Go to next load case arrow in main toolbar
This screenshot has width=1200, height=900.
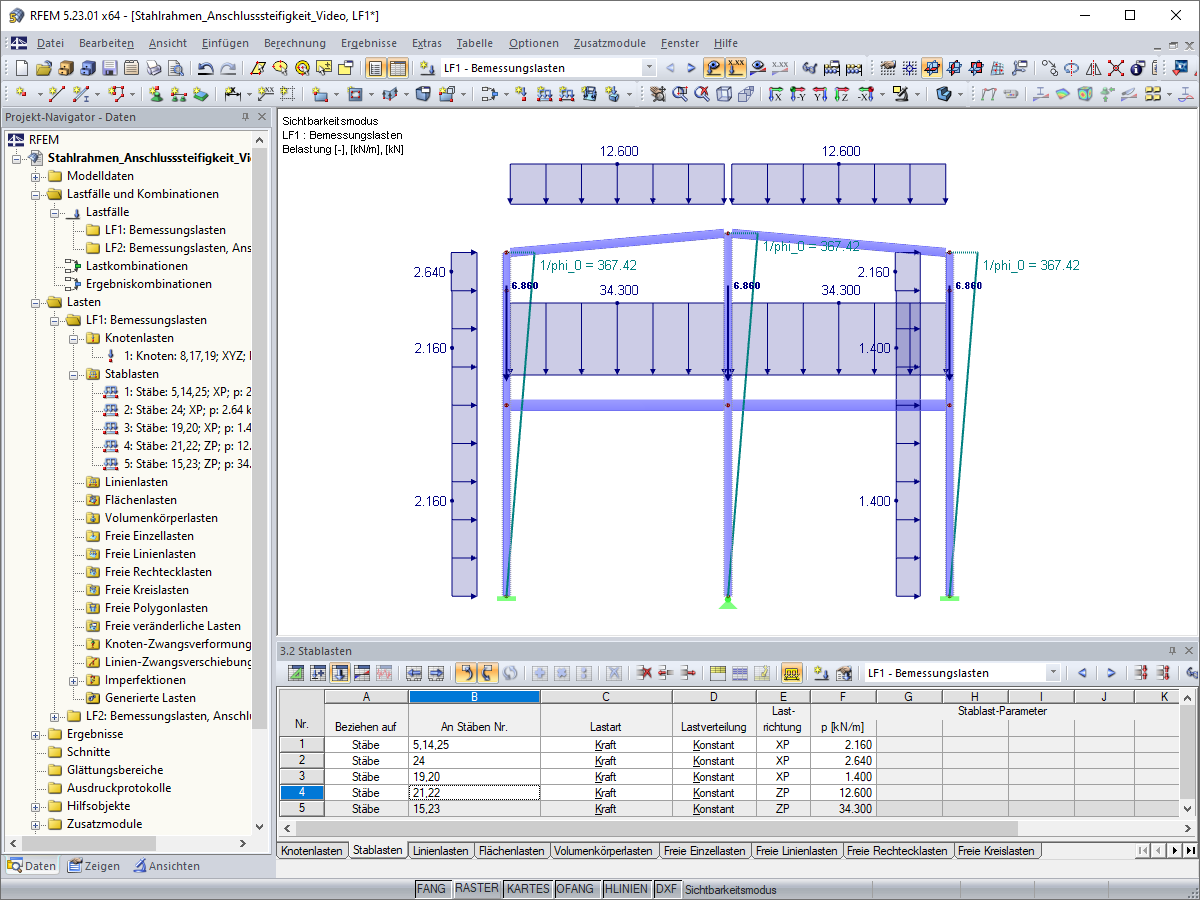pos(691,68)
